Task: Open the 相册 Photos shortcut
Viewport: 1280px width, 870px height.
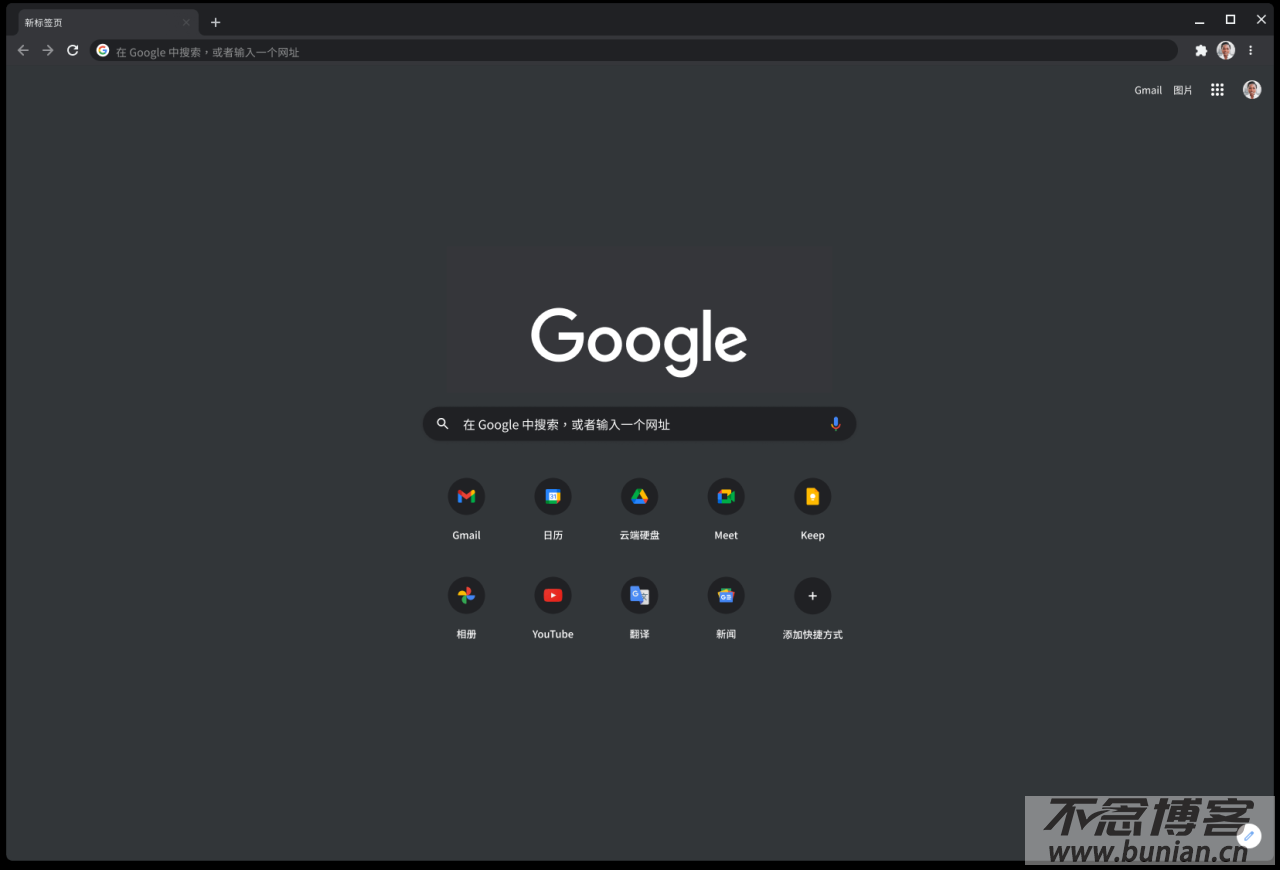Action: coord(466,609)
